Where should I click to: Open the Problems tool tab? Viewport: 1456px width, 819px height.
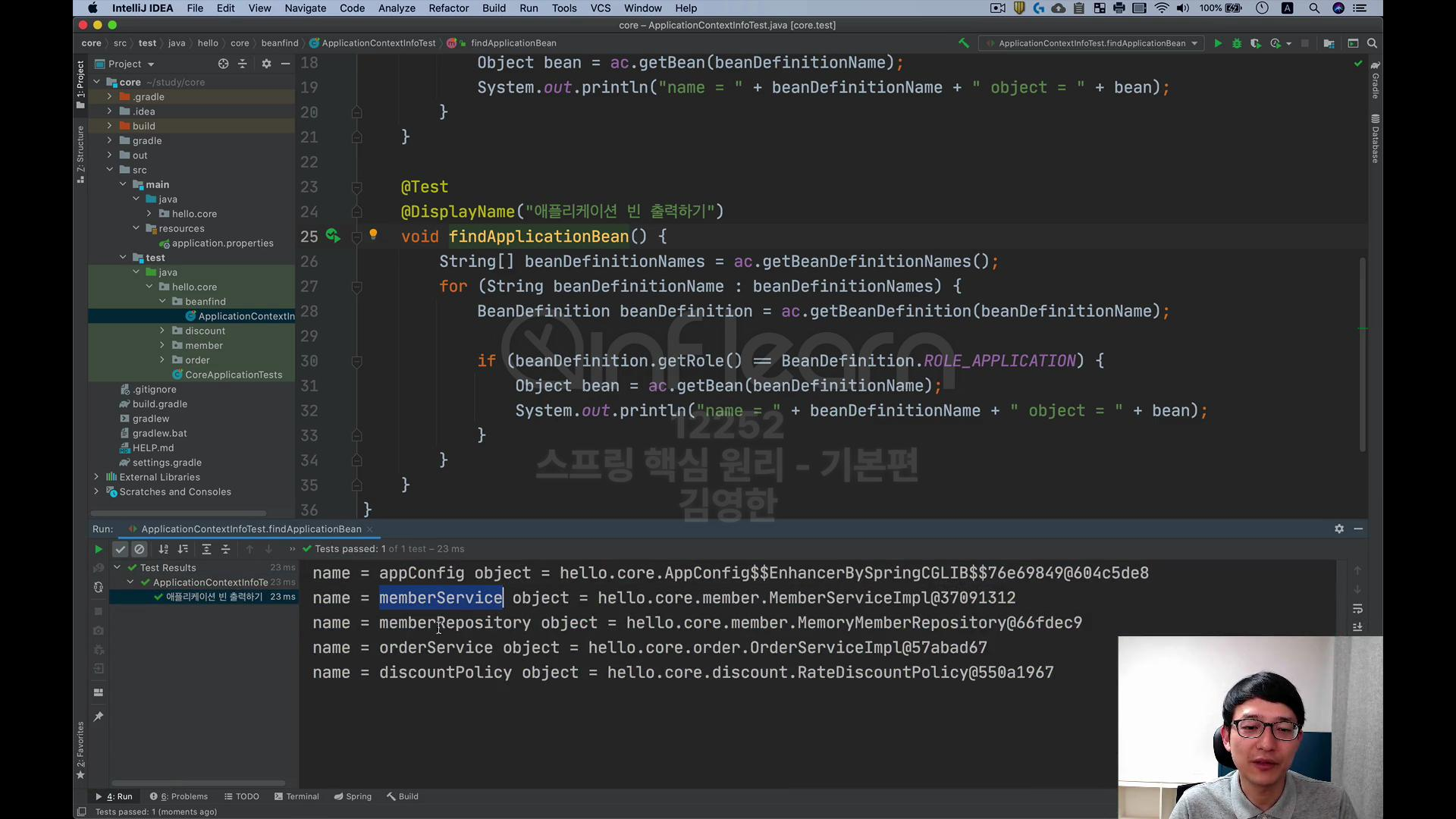click(179, 796)
